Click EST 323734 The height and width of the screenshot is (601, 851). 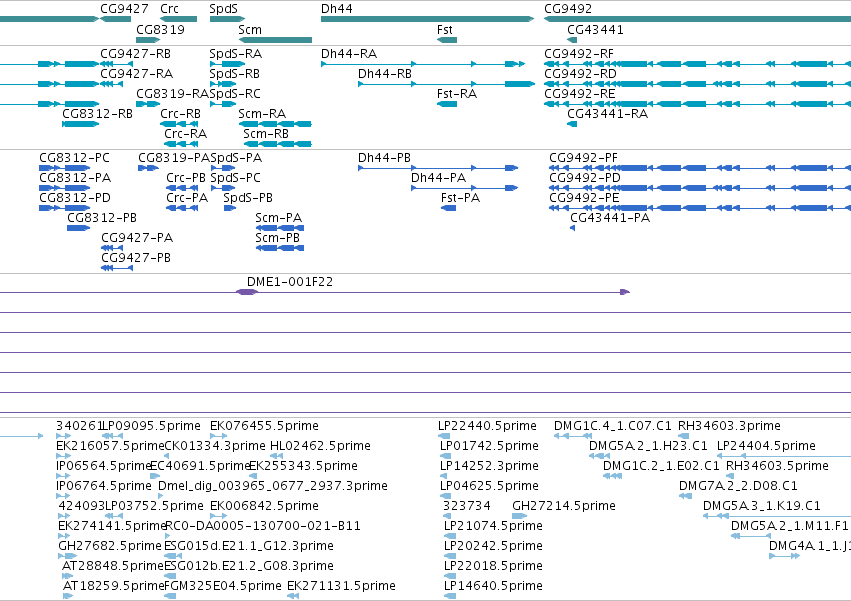(445, 516)
